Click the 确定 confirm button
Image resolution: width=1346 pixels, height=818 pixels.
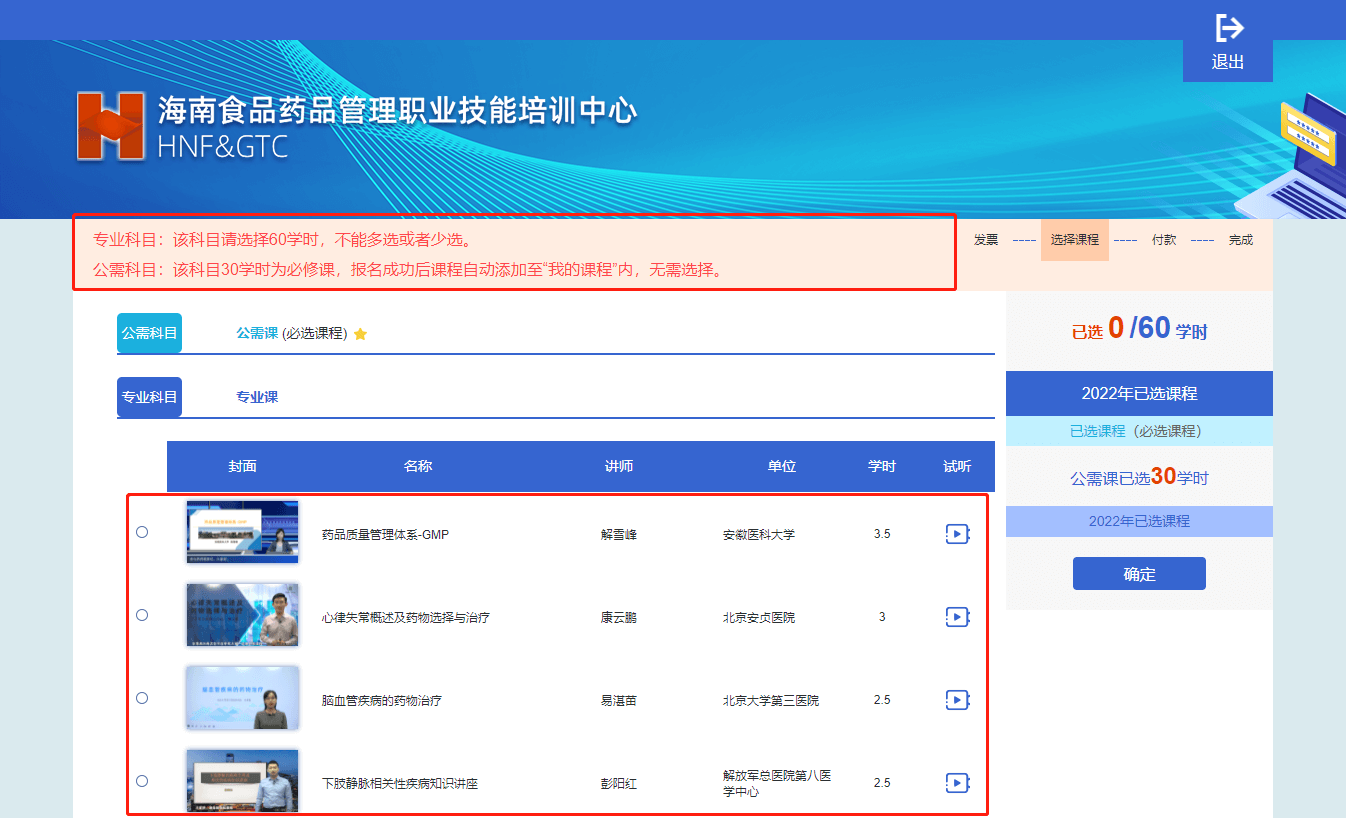click(x=1139, y=574)
